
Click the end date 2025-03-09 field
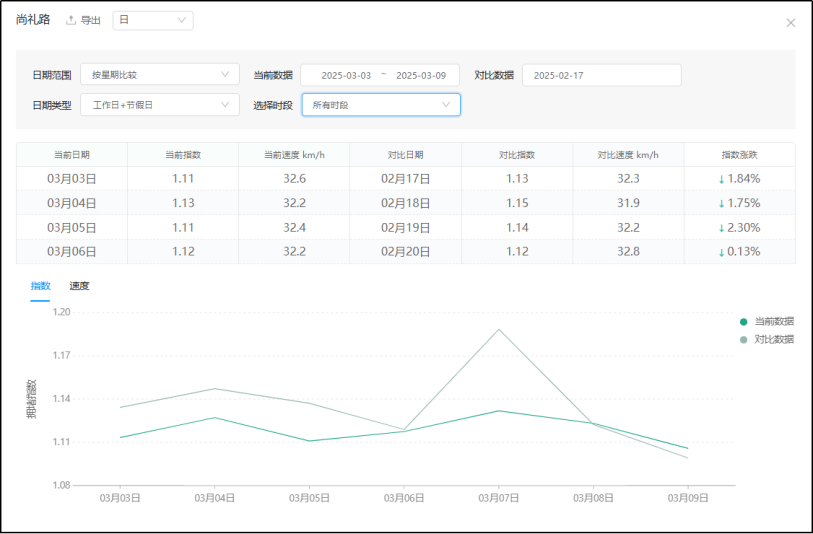coord(420,75)
